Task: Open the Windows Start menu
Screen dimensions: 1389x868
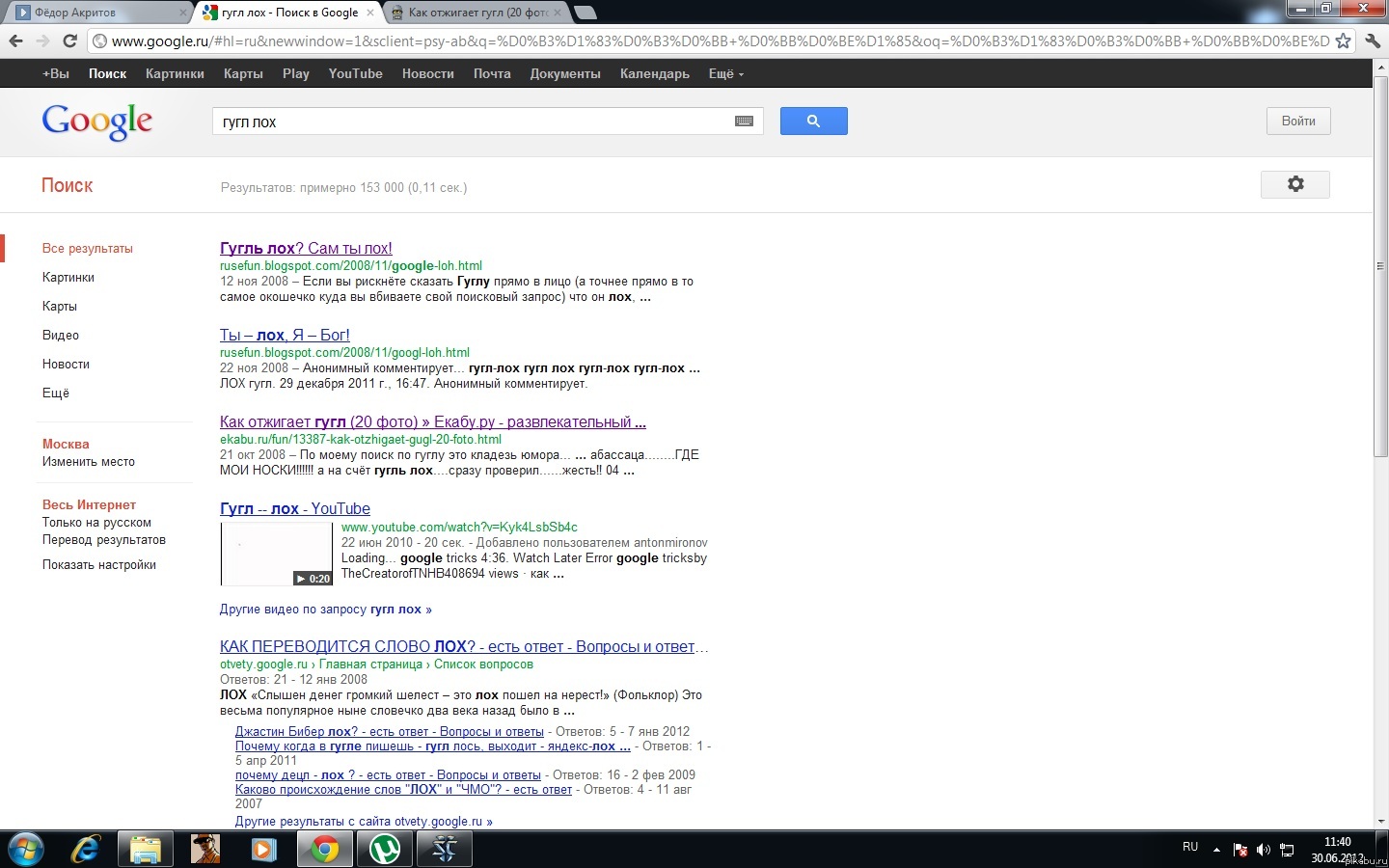Action: pyautogui.click(x=25, y=850)
